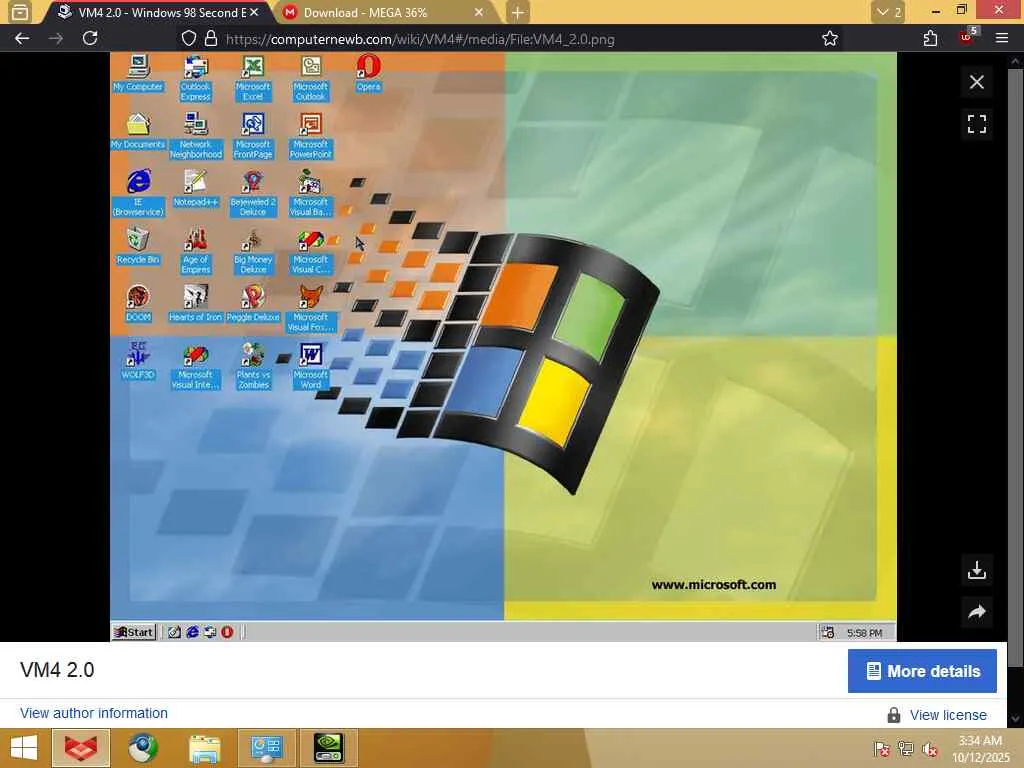Image resolution: width=1024 pixels, height=768 pixels.
Task: Click the page vertical scrollbar
Action: pos(1015,366)
